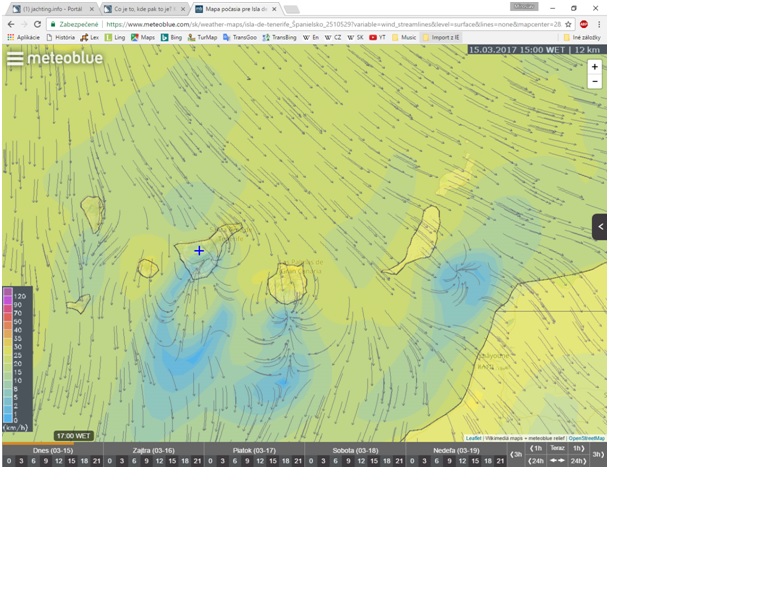Open the Chrome three-dot menu
Viewport: 768px width, 614px height.
(x=599, y=24)
